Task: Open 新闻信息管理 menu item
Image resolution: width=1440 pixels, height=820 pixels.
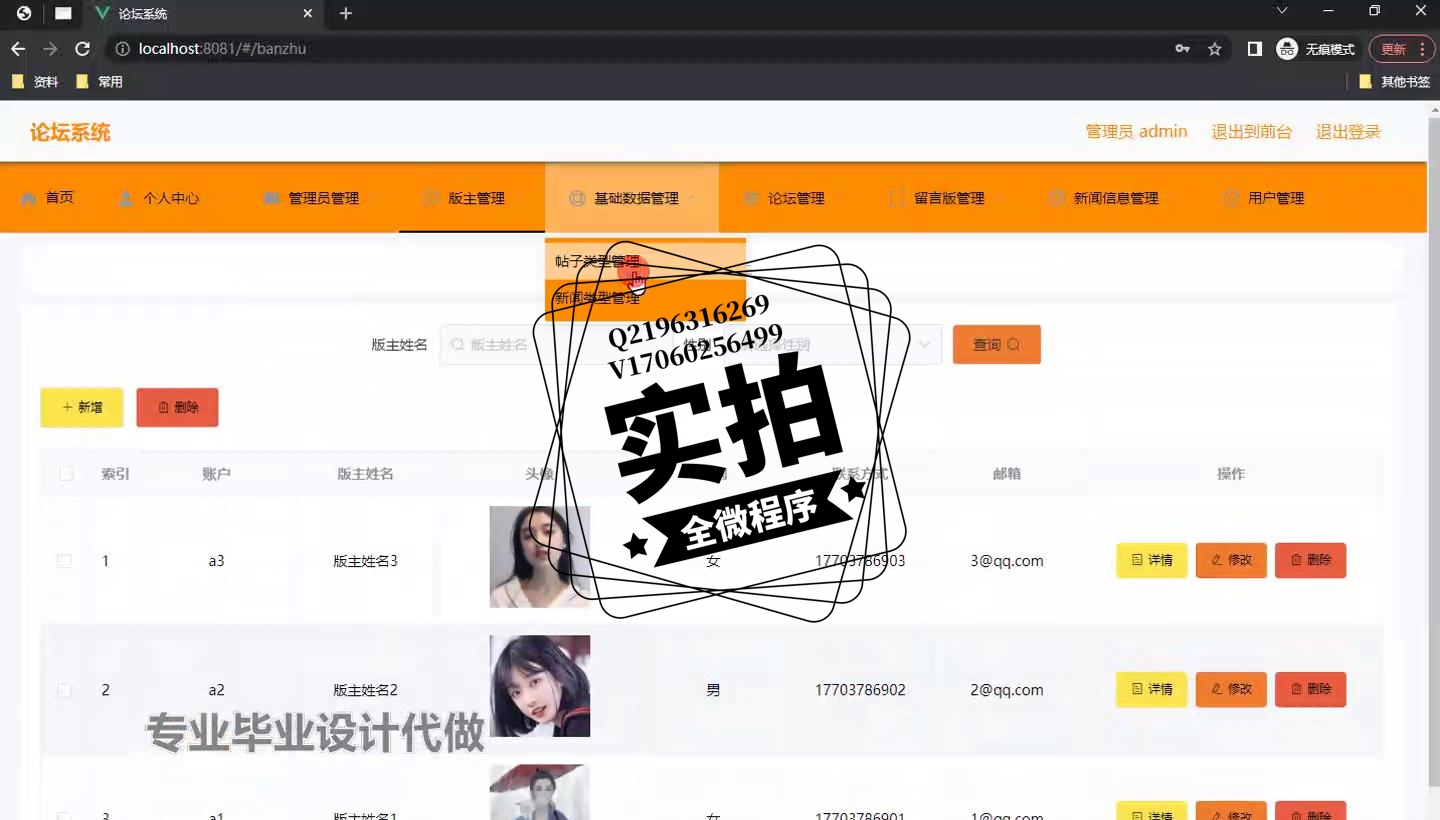Action: pyautogui.click(x=1104, y=198)
